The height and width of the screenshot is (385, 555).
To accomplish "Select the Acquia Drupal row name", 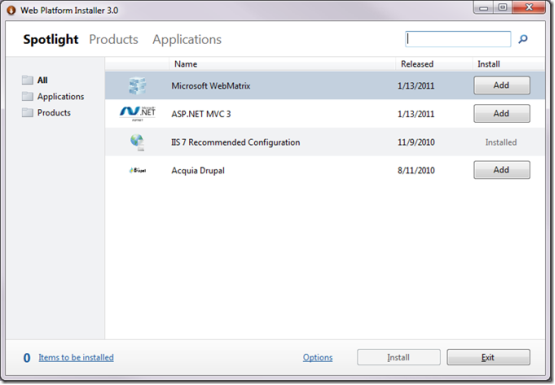I will (198, 171).
